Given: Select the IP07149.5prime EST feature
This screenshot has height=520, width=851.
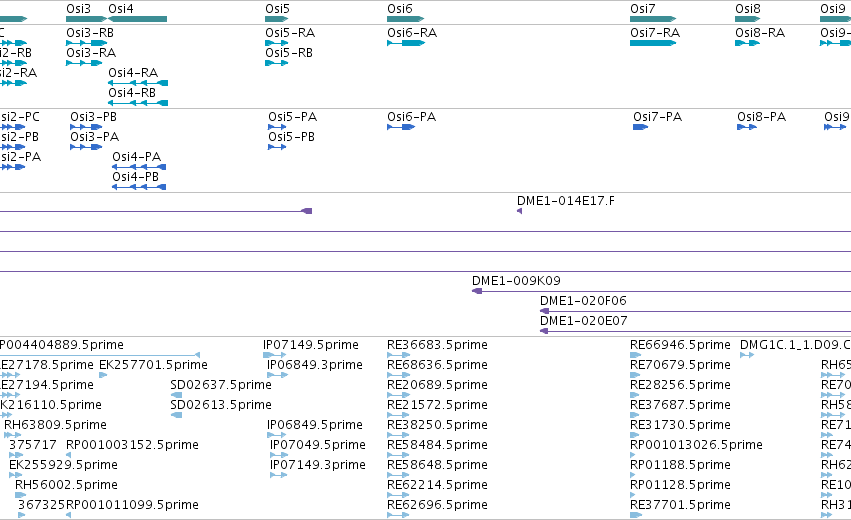Looking at the screenshot, I should 275,355.
